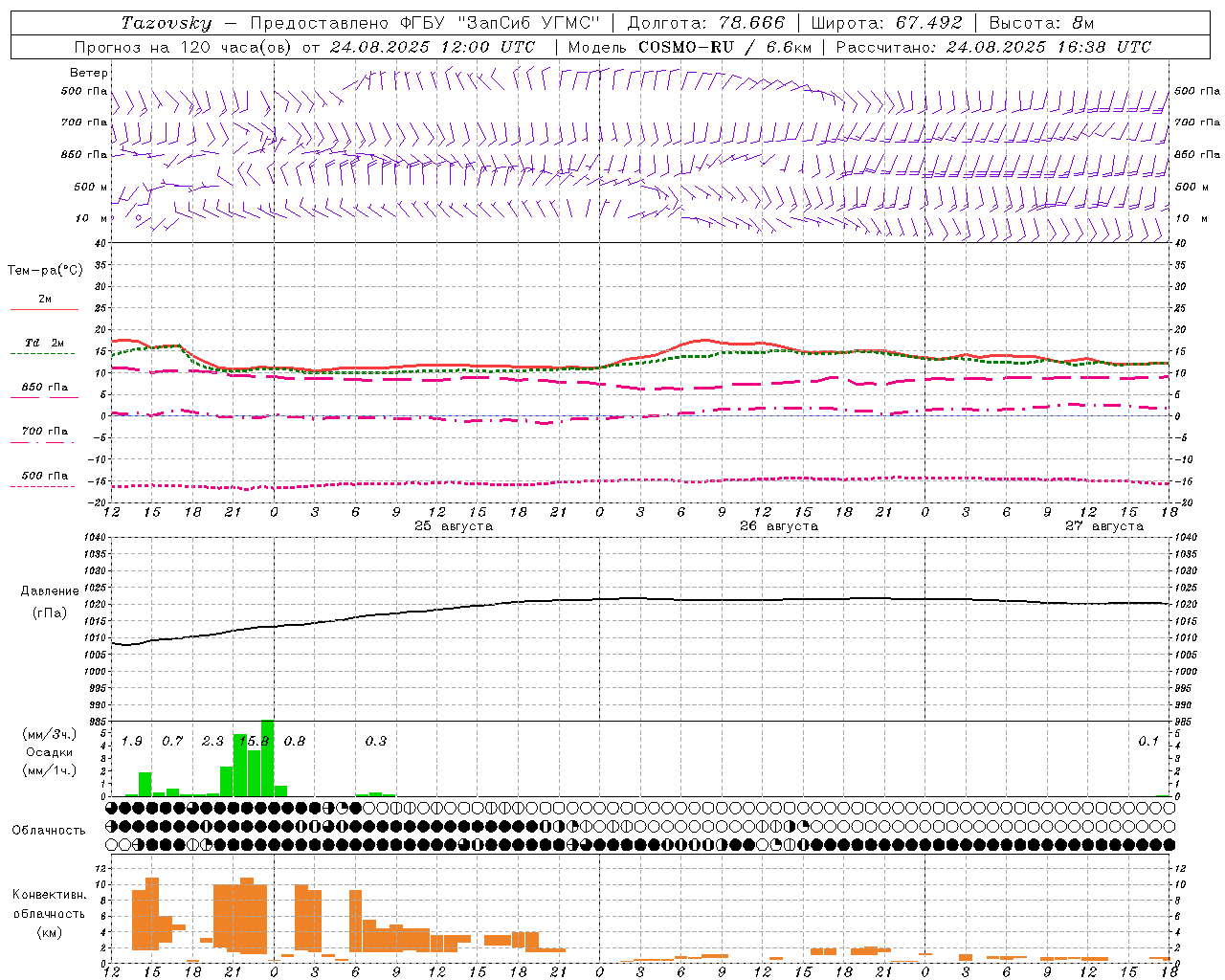Click the "700 гПа" temperature legend label
Image resolution: width=1225 pixels, height=980 pixels.
click(44, 432)
